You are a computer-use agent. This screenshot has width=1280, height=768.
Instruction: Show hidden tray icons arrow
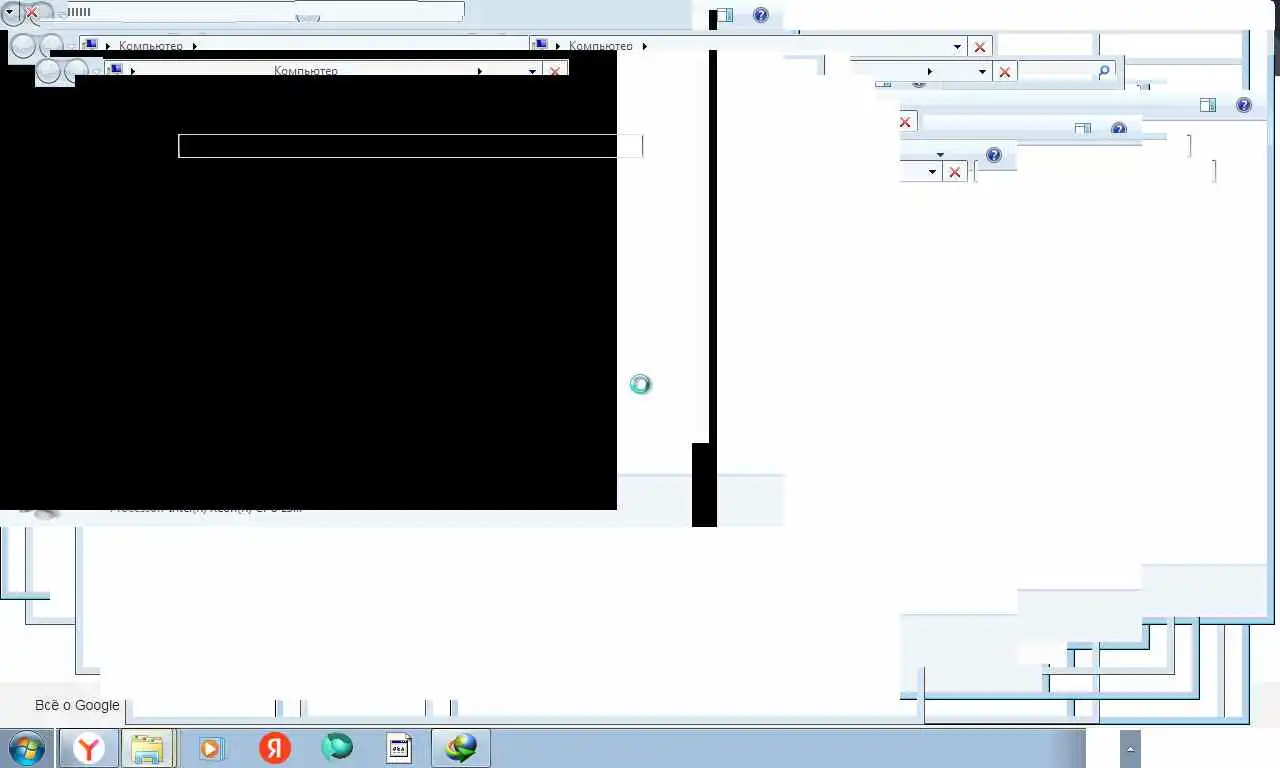tap(1131, 748)
